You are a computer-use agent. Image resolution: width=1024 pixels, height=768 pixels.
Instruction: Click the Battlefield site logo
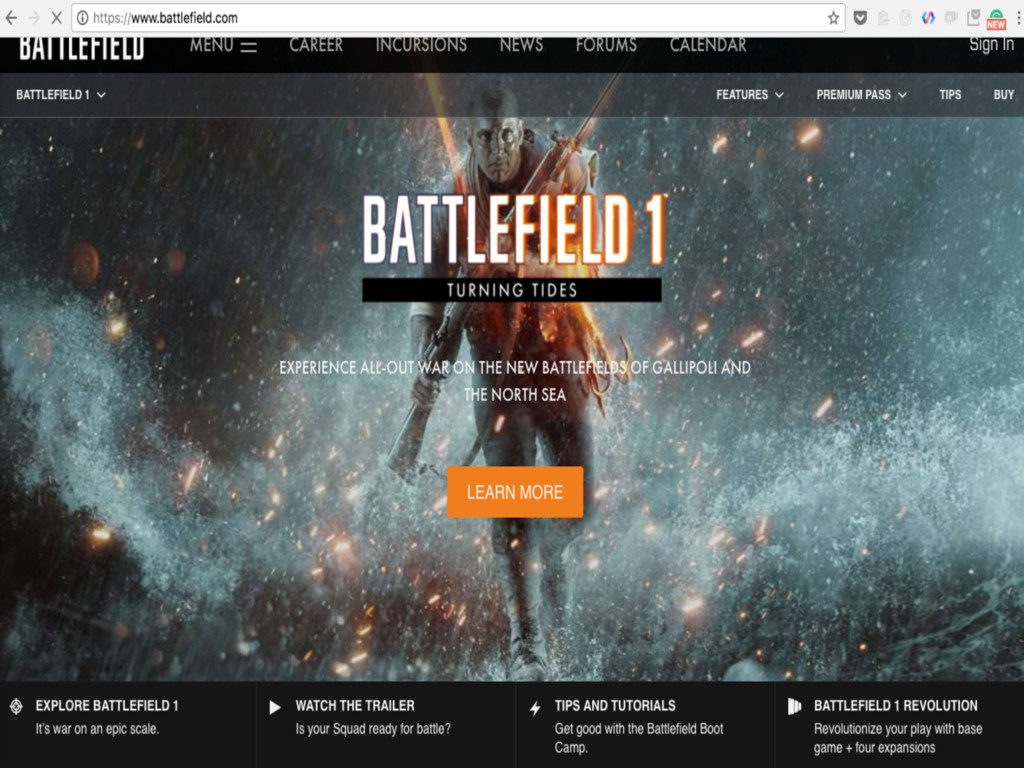click(82, 48)
